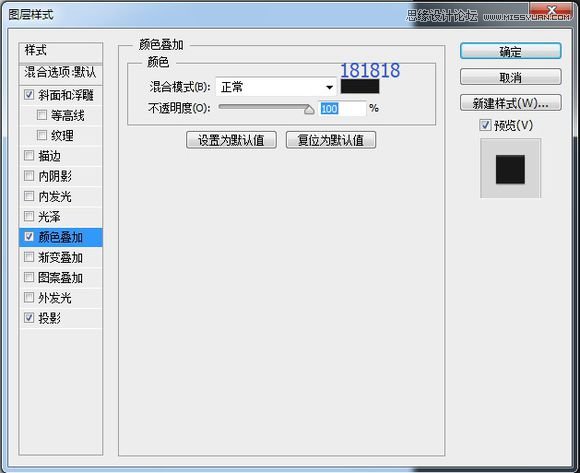Screen dimensions: 580x473
Task: Enable the 描边 checkbox
Action: pyautogui.click(x=29, y=155)
